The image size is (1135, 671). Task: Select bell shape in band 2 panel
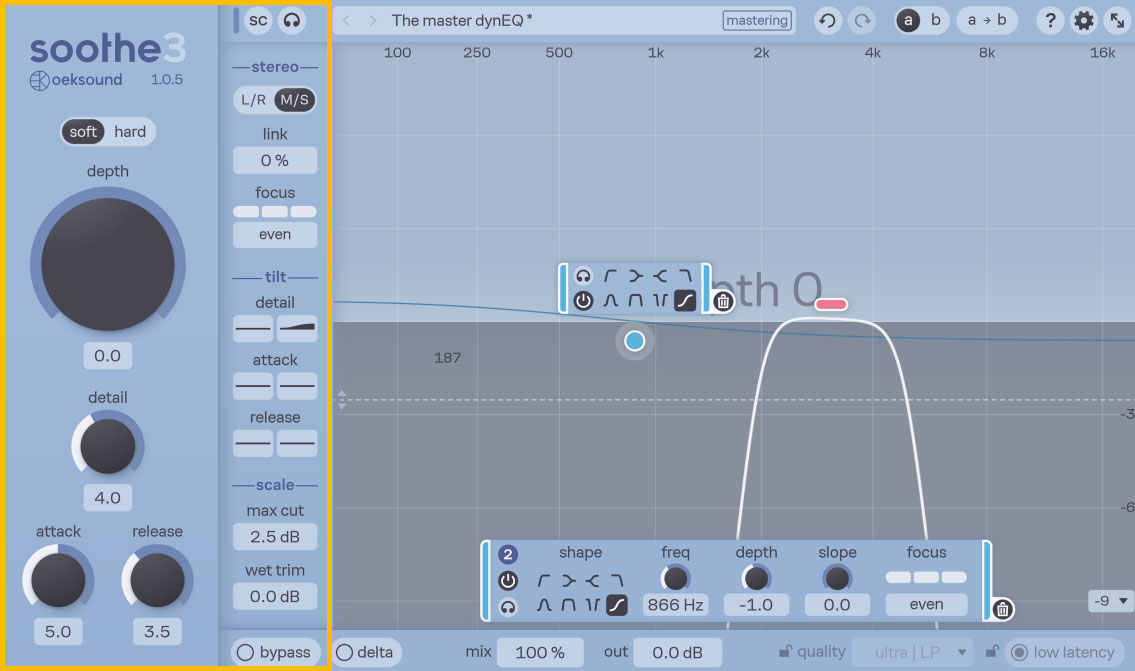tap(544, 605)
